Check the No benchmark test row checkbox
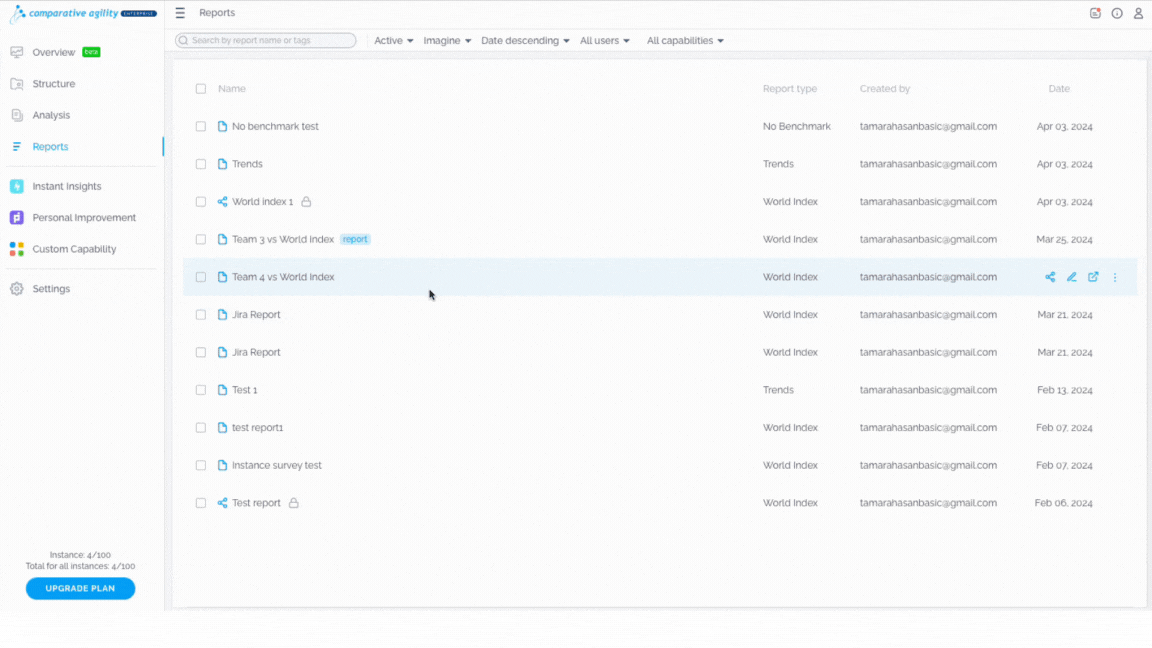 tap(201, 126)
